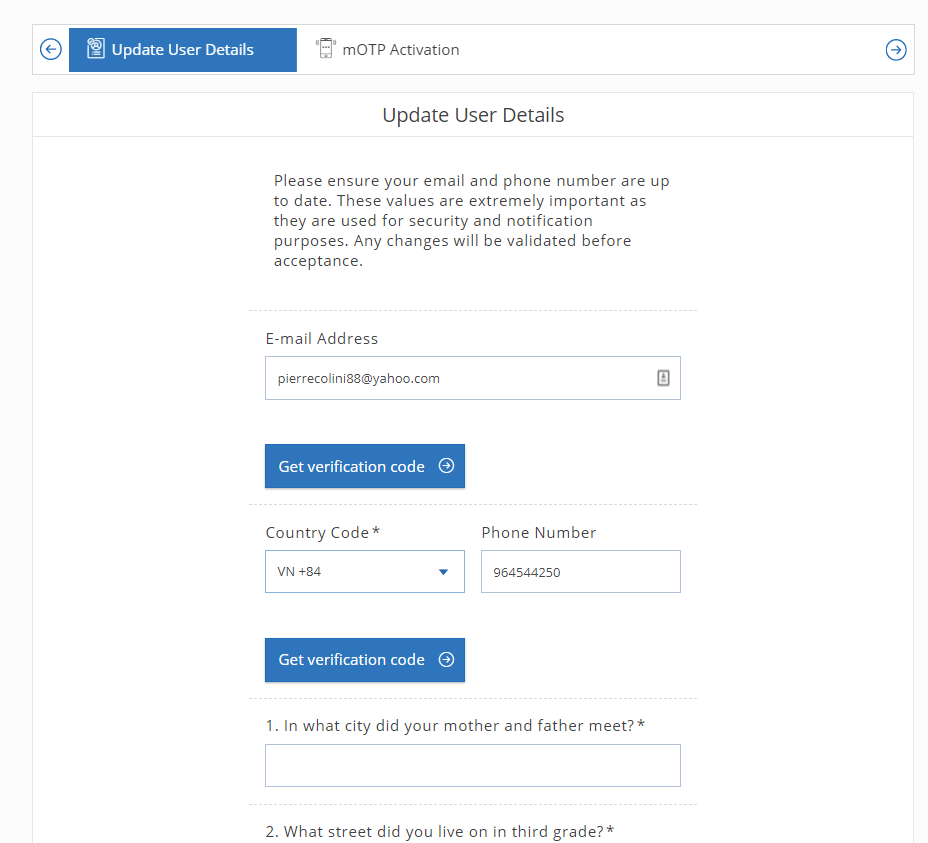Get verification code for email address
928x843 pixels.
pyautogui.click(x=365, y=466)
